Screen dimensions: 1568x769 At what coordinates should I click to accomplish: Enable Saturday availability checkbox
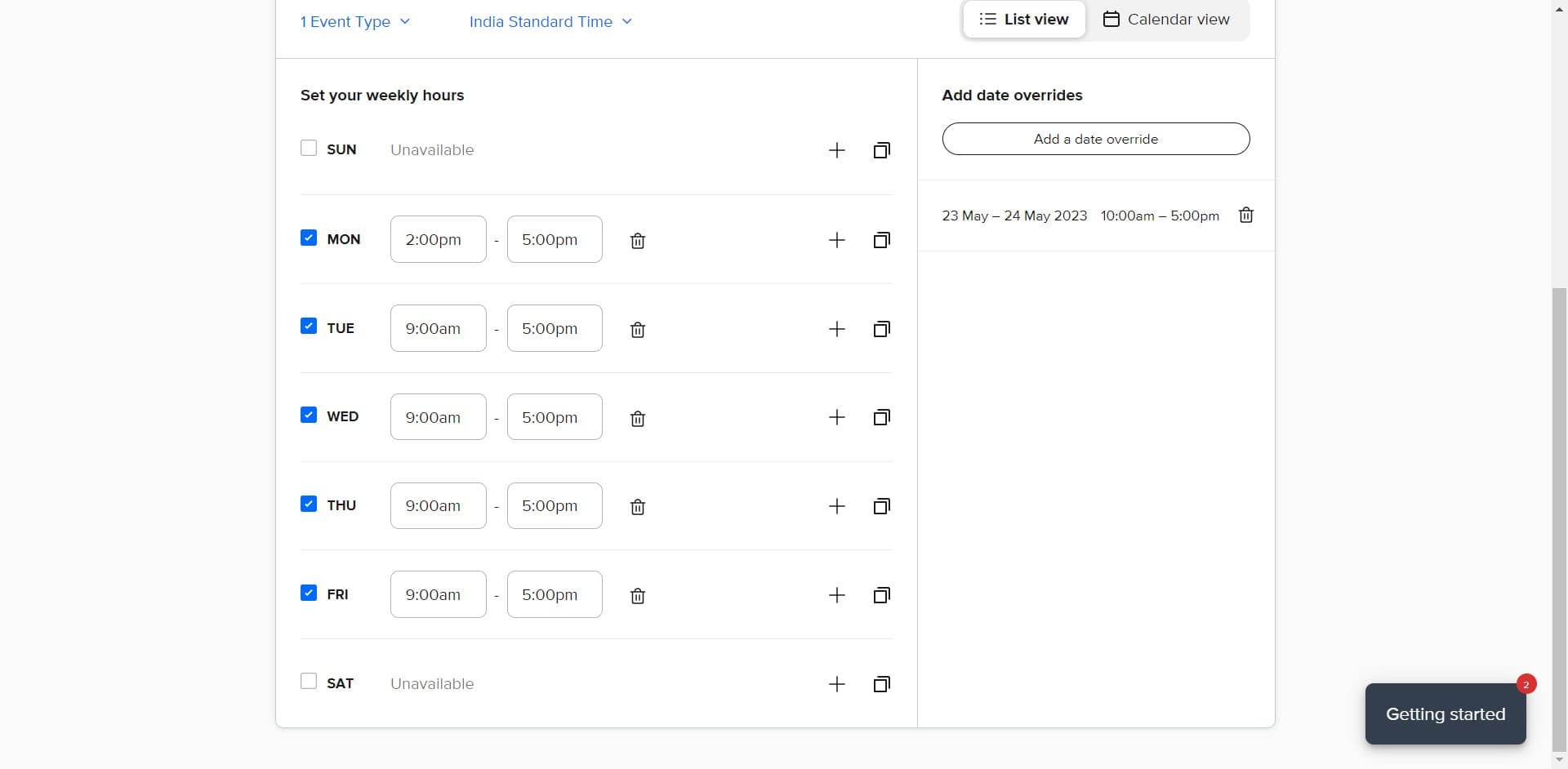point(308,681)
